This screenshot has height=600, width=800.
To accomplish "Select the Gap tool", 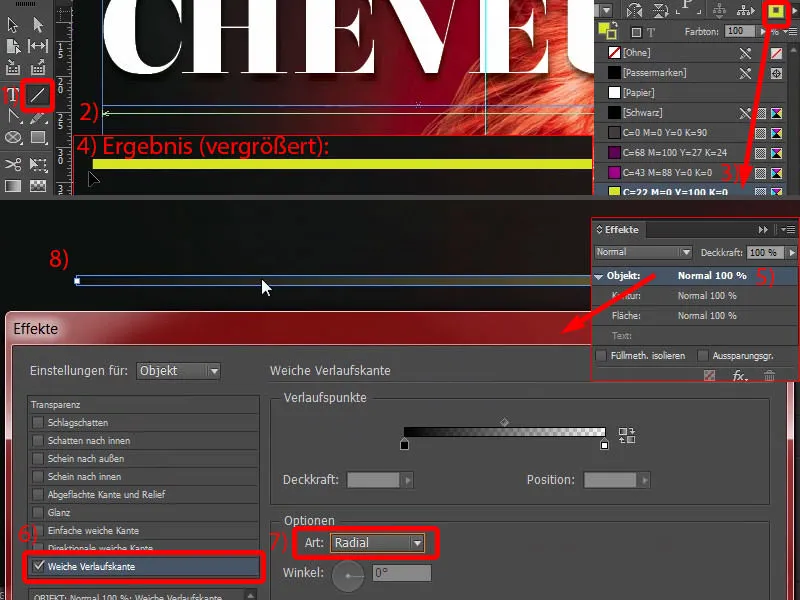I will tap(38, 46).
